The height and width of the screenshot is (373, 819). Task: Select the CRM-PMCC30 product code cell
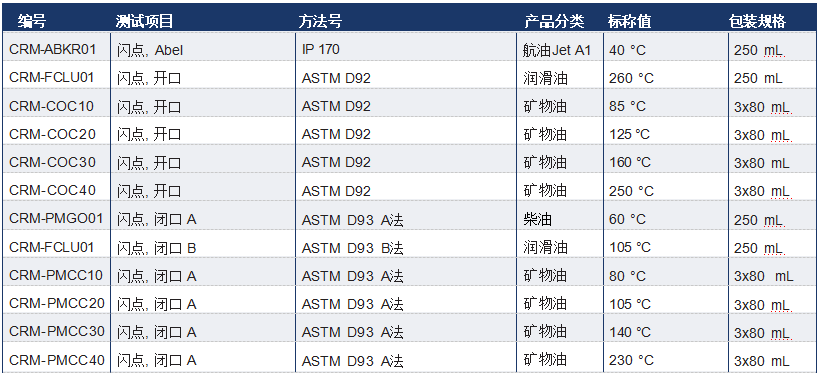(x=57, y=331)
